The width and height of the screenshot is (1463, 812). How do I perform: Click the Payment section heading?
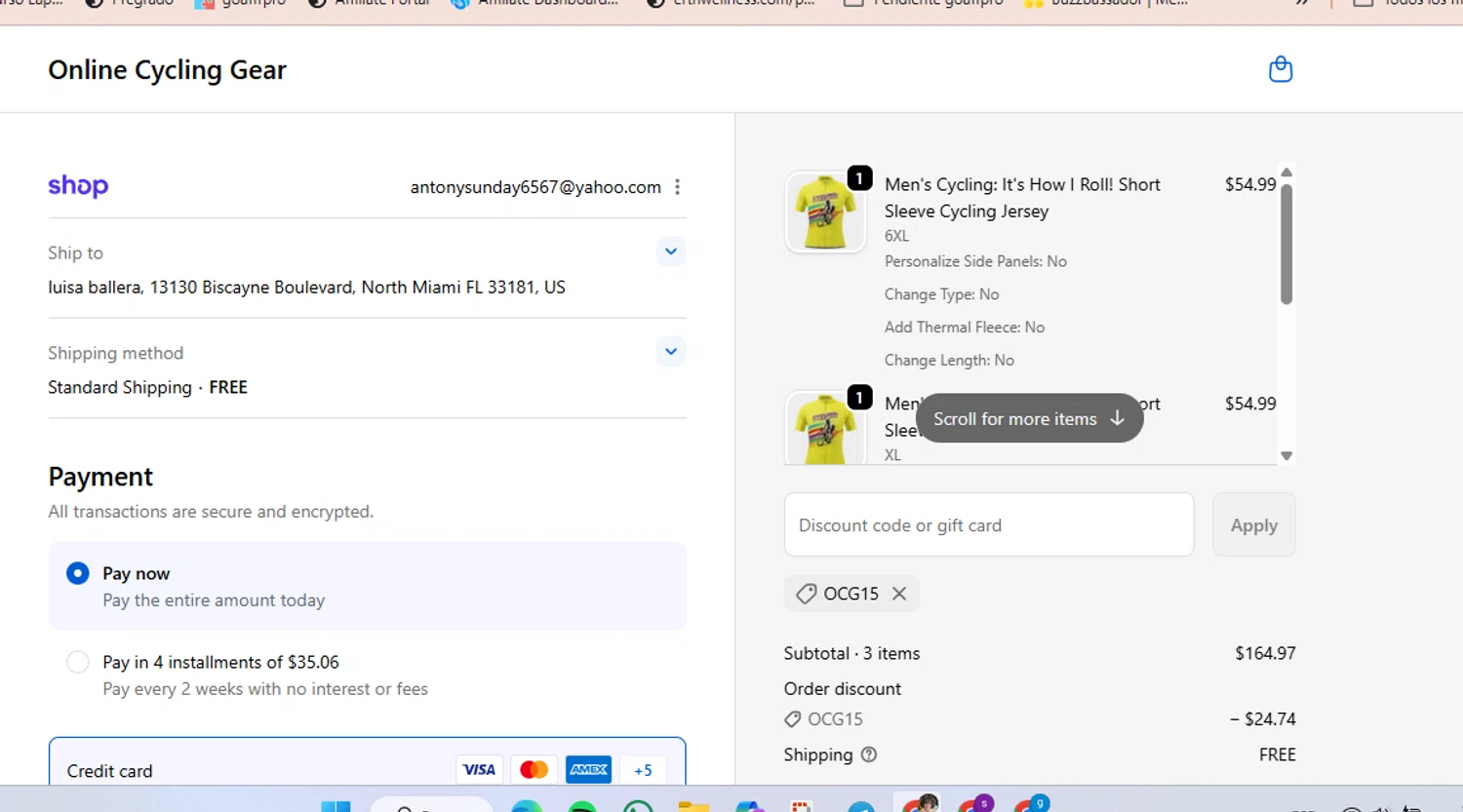click(x=100, y=477)
